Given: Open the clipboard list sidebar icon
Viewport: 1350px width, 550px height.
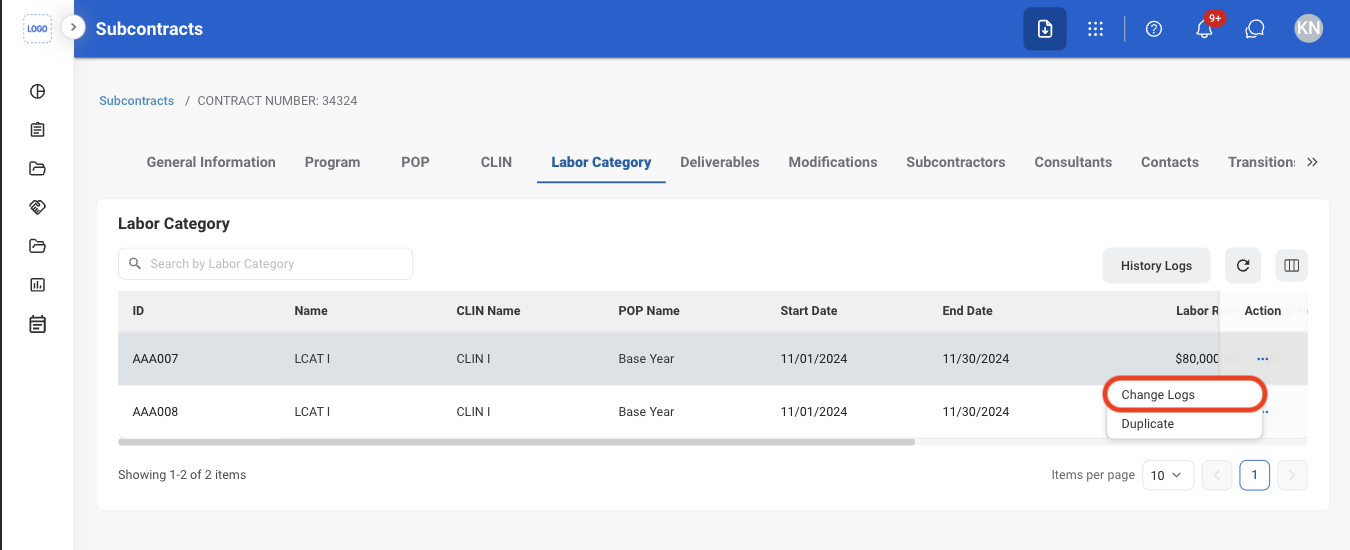Looking at the screenshot, I should pos(37,130).
